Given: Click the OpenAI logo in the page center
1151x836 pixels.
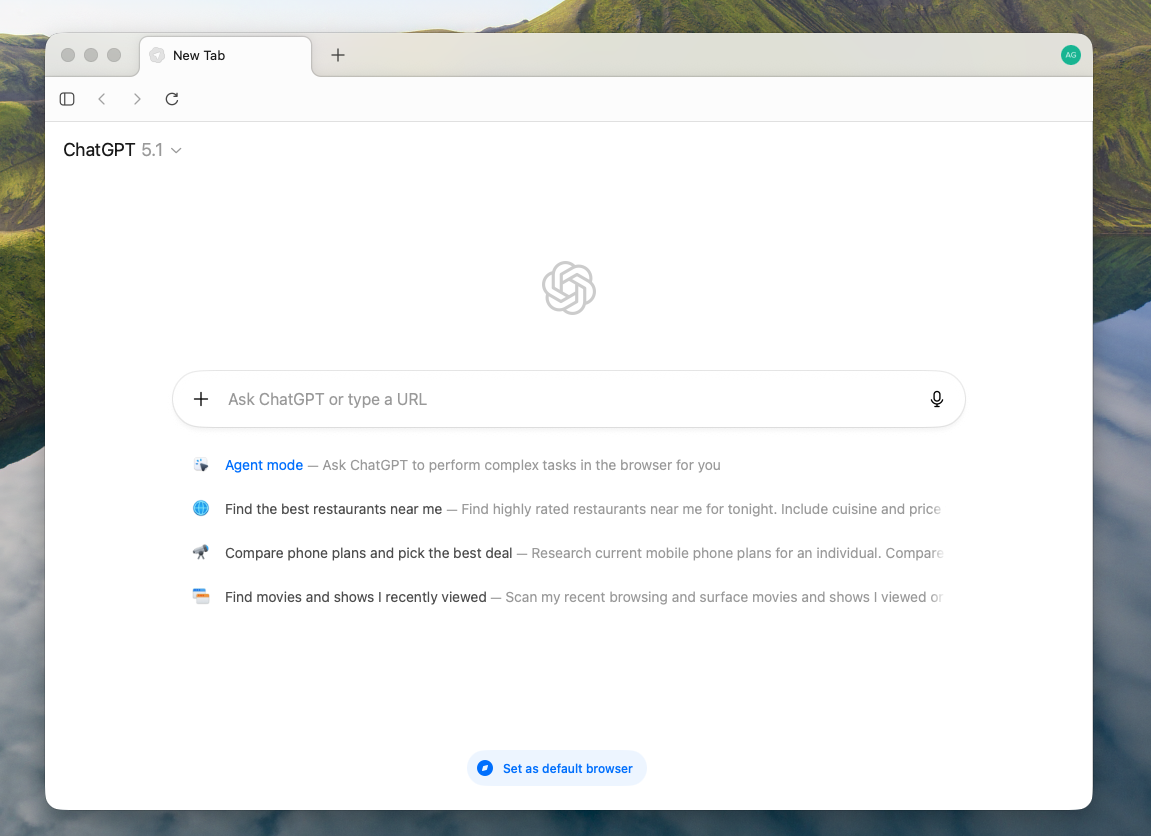Looking at the screenshot, I should (568, 288).
